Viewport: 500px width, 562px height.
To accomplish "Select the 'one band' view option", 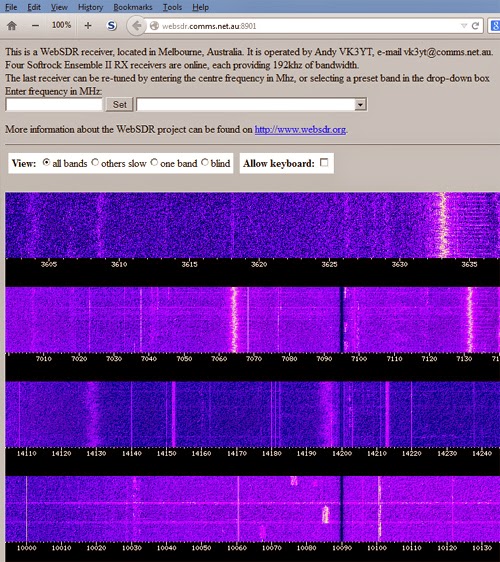I will coord(154,162).
